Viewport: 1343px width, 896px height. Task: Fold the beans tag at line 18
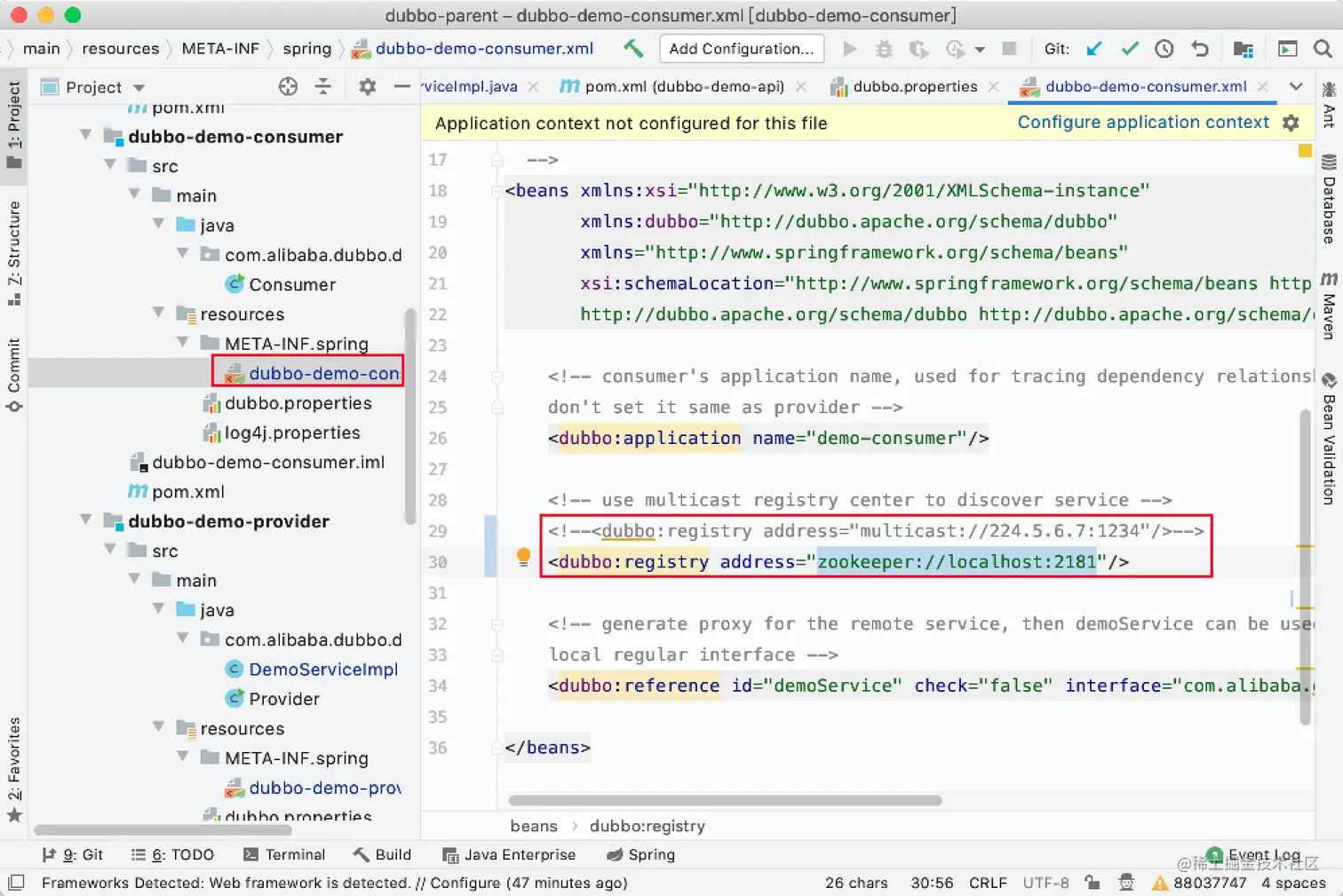click(x=497, y=190)
